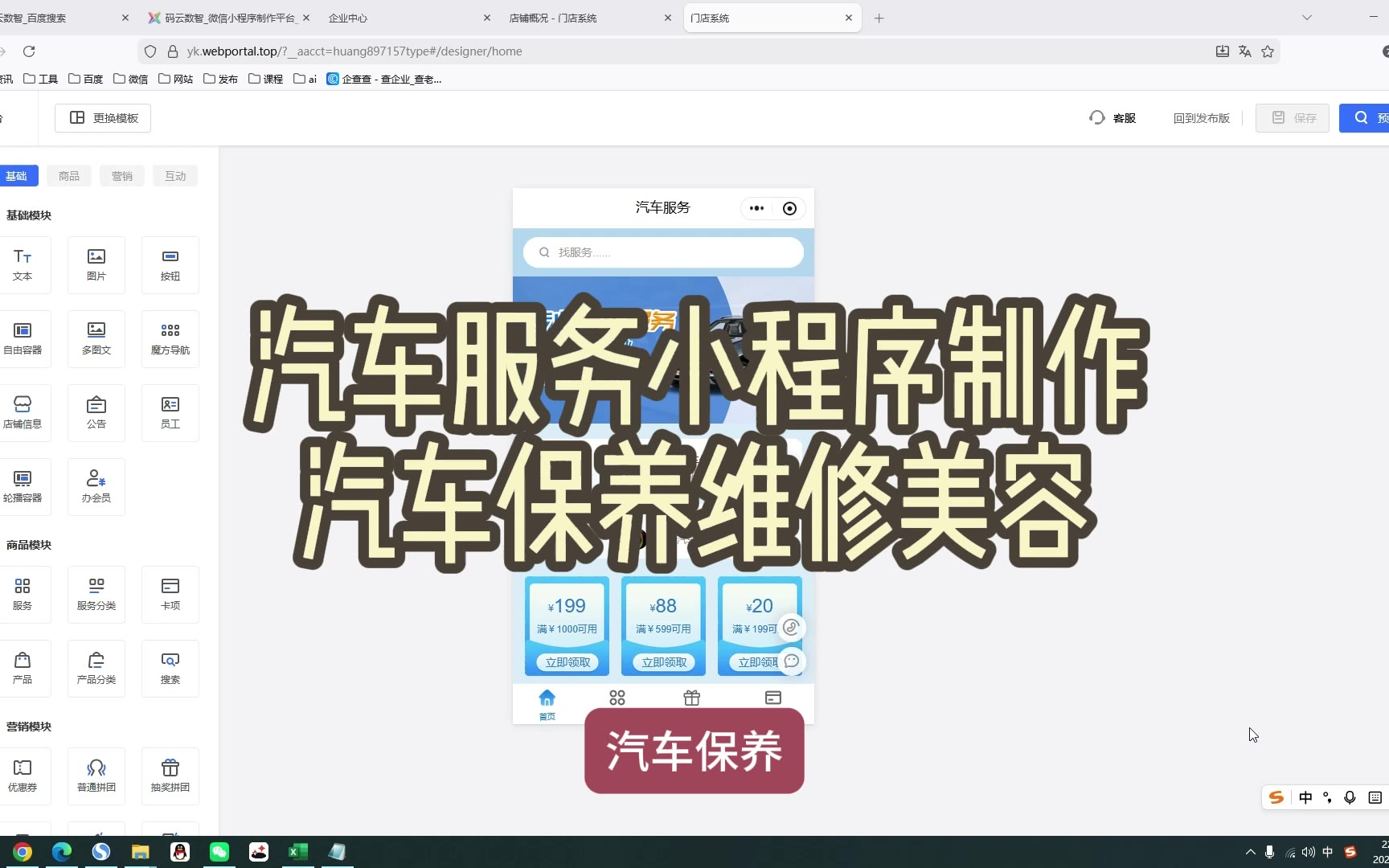Select the 轮播容器 carousel module
This screenshot has height=868, width=1389.
tap(23, 486)
